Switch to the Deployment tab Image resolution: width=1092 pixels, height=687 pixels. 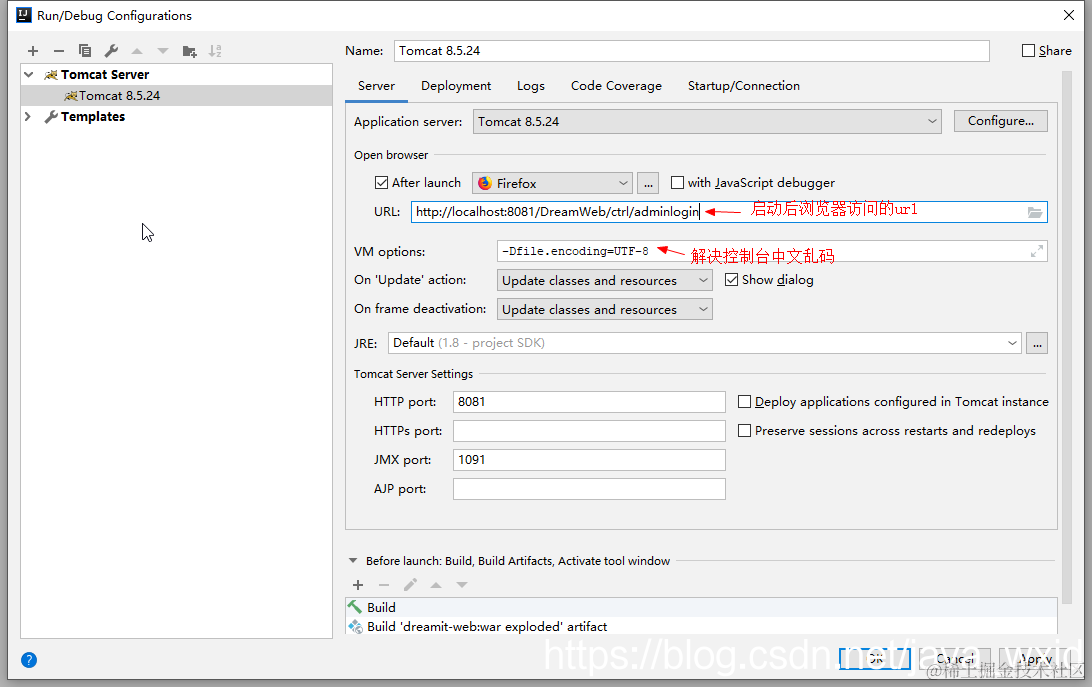click(456, 86)
